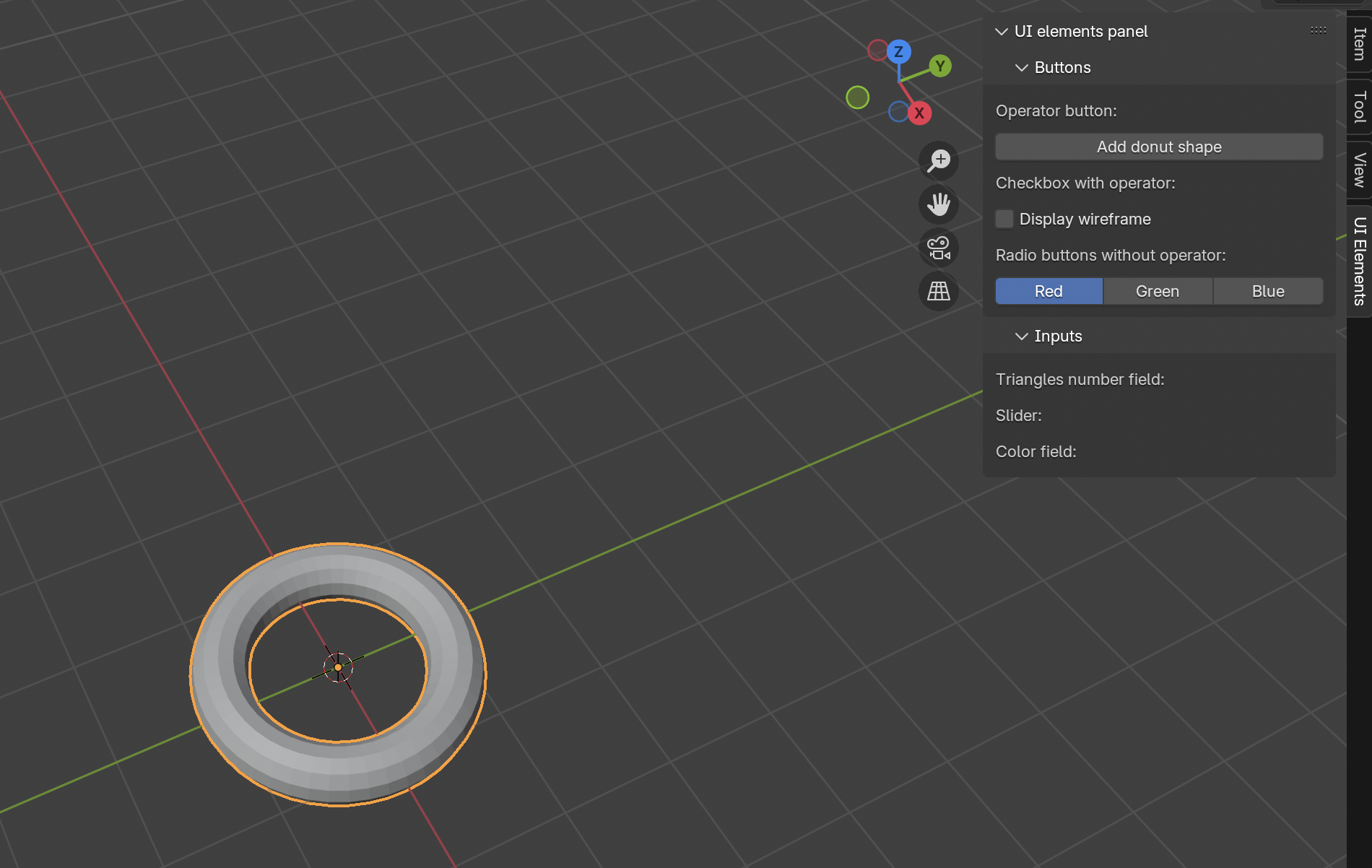The image size is (1372, 868).
Task: Switch to the UI Elements sidebar tab
Action: coord(1359,261)
